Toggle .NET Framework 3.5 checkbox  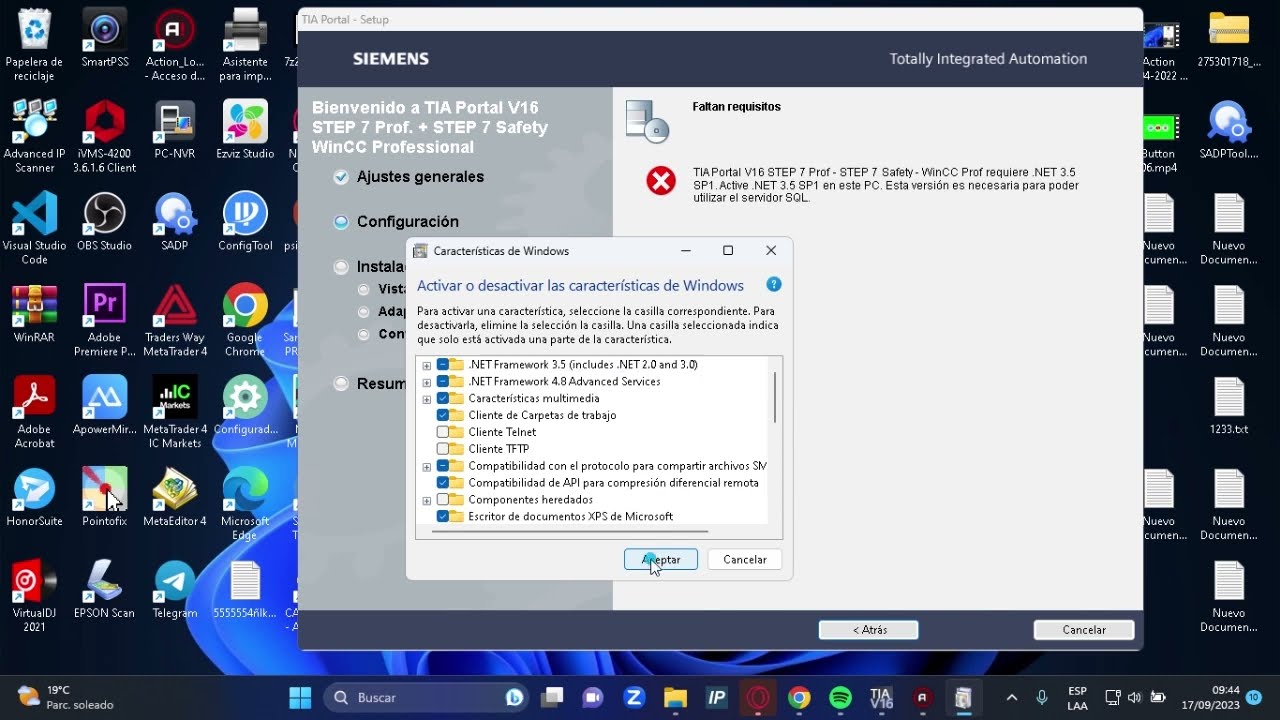click(x=443, y=365)
